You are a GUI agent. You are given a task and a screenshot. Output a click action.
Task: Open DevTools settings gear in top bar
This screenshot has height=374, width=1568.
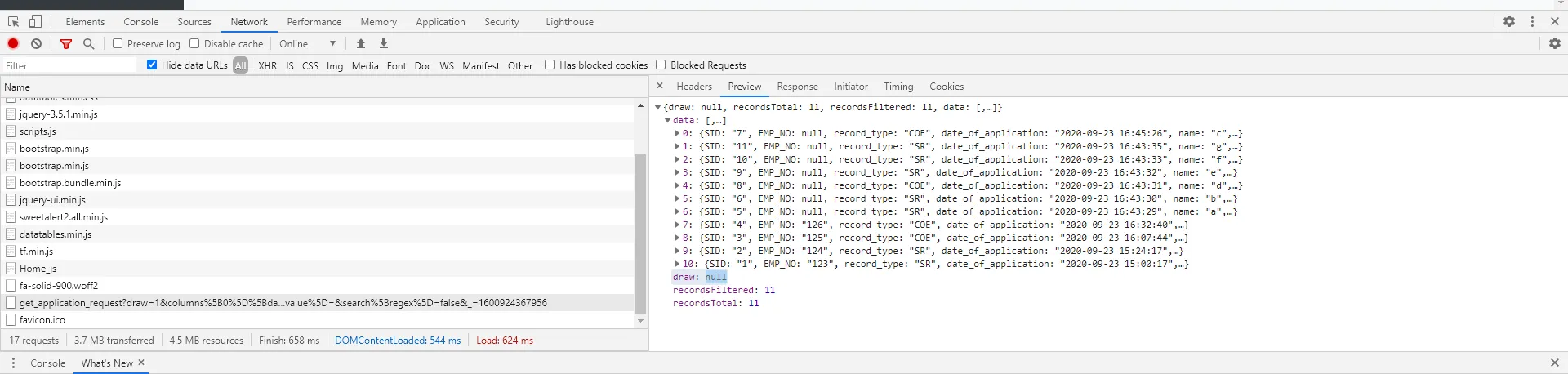click(1509, 22)
